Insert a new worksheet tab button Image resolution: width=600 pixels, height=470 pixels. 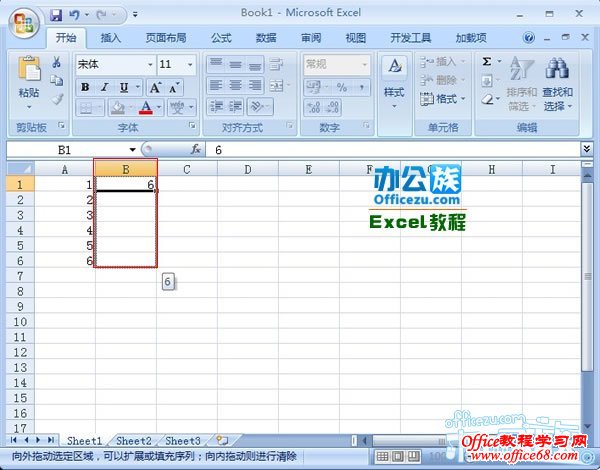click(x=222, y=440)
